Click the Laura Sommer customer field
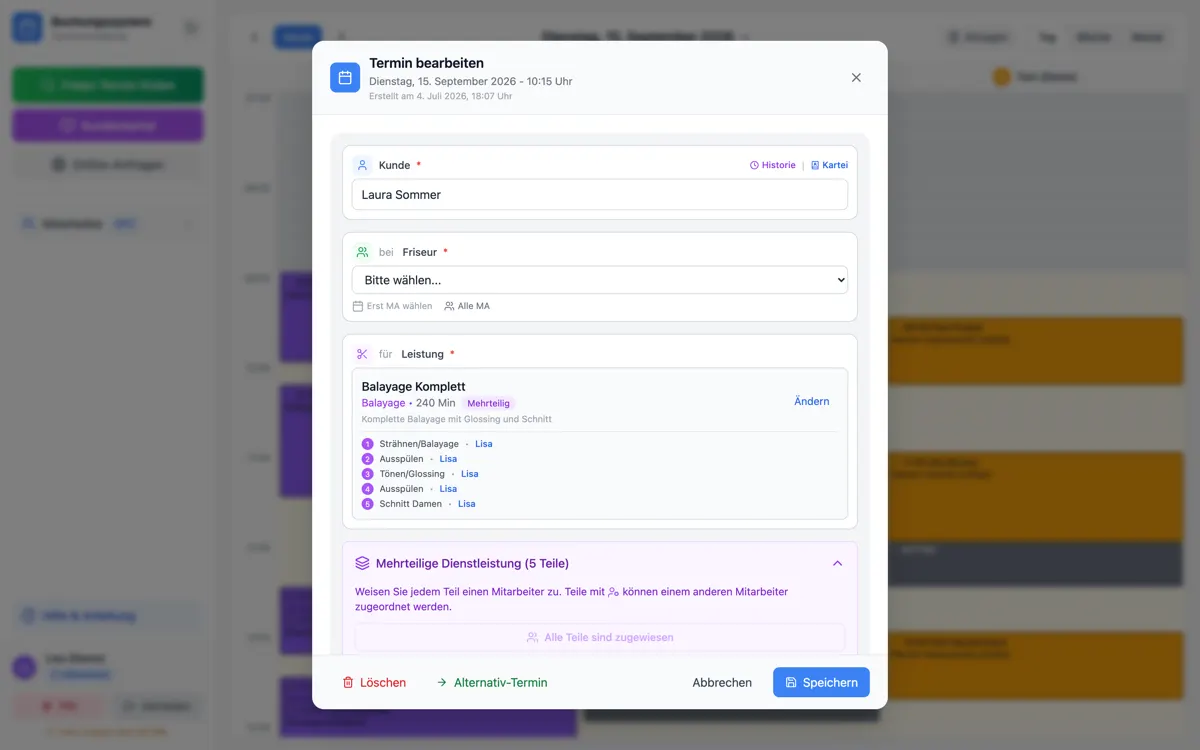Screen dimensions: 1200x750 (600, 195)
